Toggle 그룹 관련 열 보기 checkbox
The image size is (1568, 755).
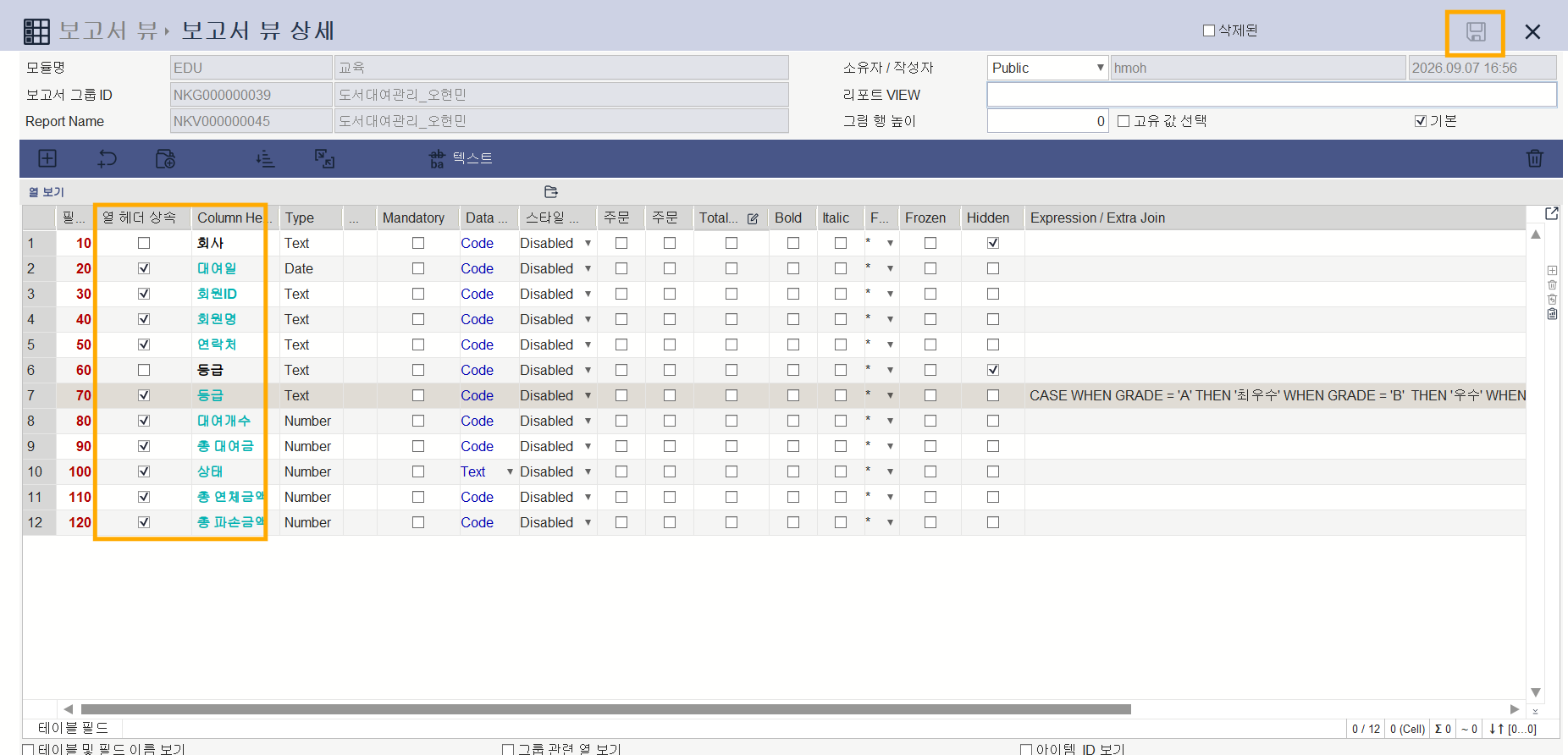[508, 750]
